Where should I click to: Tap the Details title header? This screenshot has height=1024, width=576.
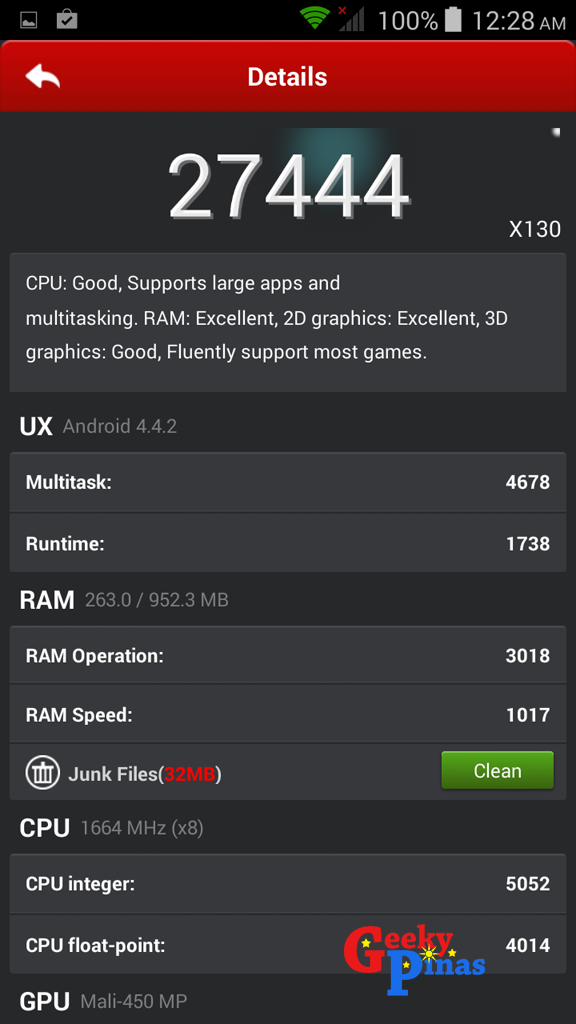click(287, 77)
